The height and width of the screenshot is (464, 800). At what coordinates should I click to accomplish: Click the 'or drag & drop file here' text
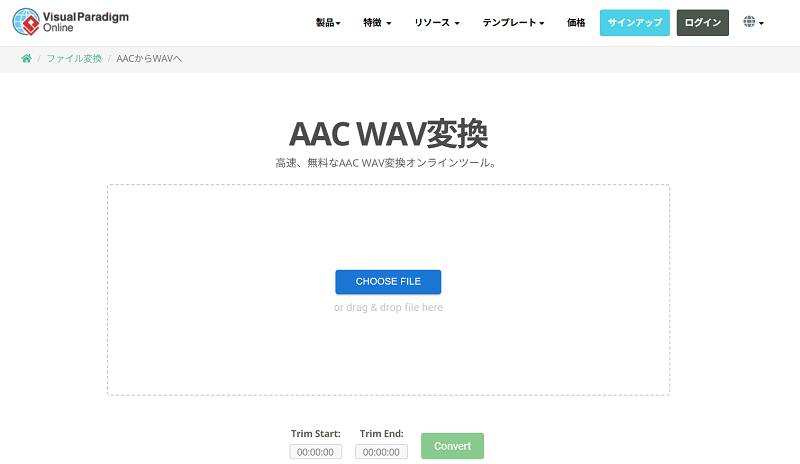coord(388,307)
